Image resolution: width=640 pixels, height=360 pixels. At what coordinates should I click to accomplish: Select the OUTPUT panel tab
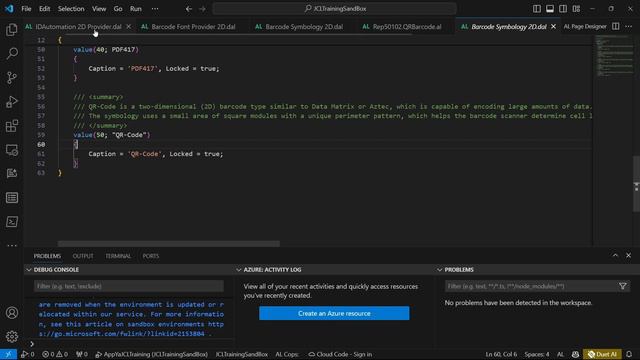tap(83, 256)
